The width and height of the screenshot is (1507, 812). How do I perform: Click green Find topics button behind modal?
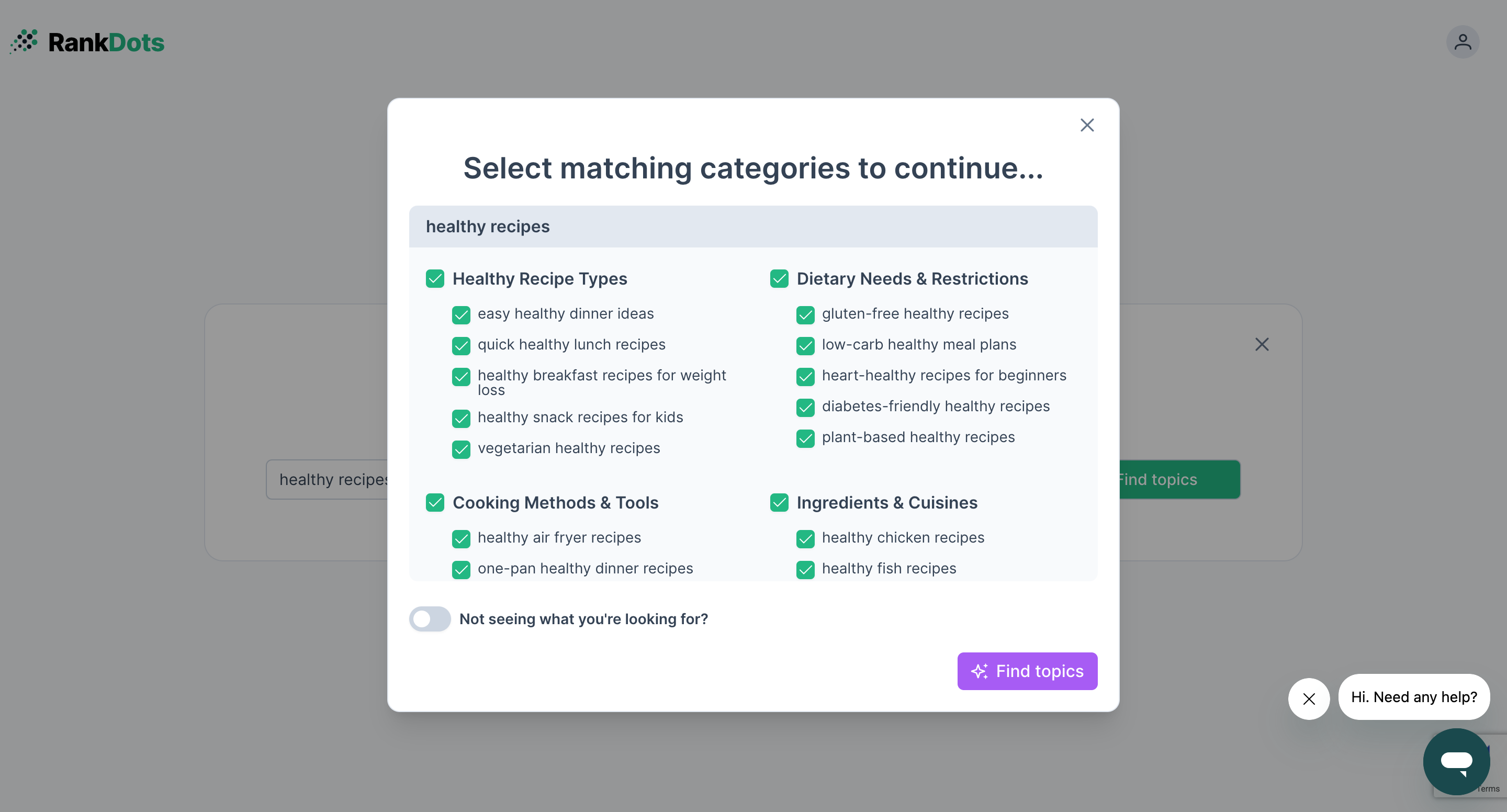(1179, 480)
